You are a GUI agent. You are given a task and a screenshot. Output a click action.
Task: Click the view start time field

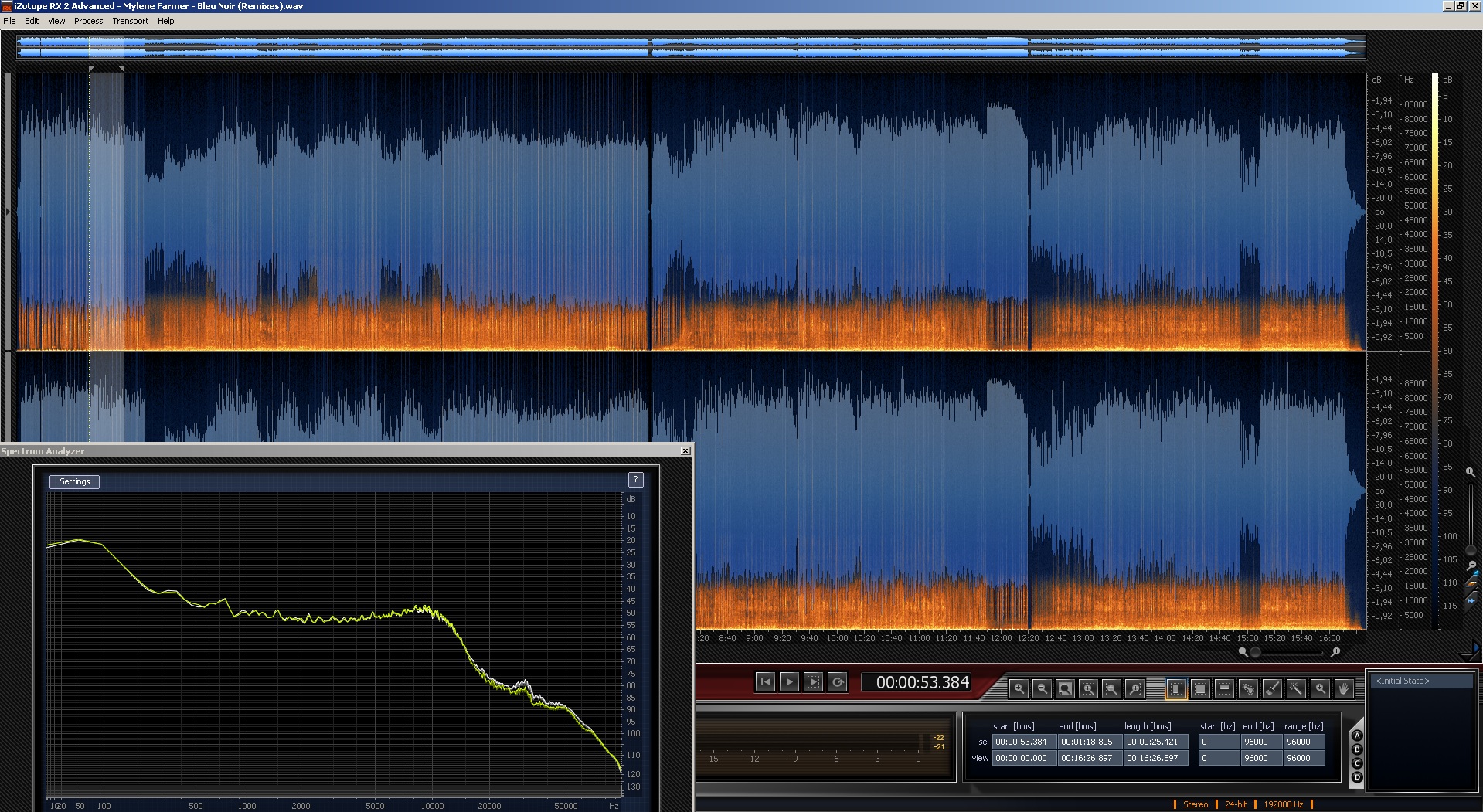coord(1023,758)
